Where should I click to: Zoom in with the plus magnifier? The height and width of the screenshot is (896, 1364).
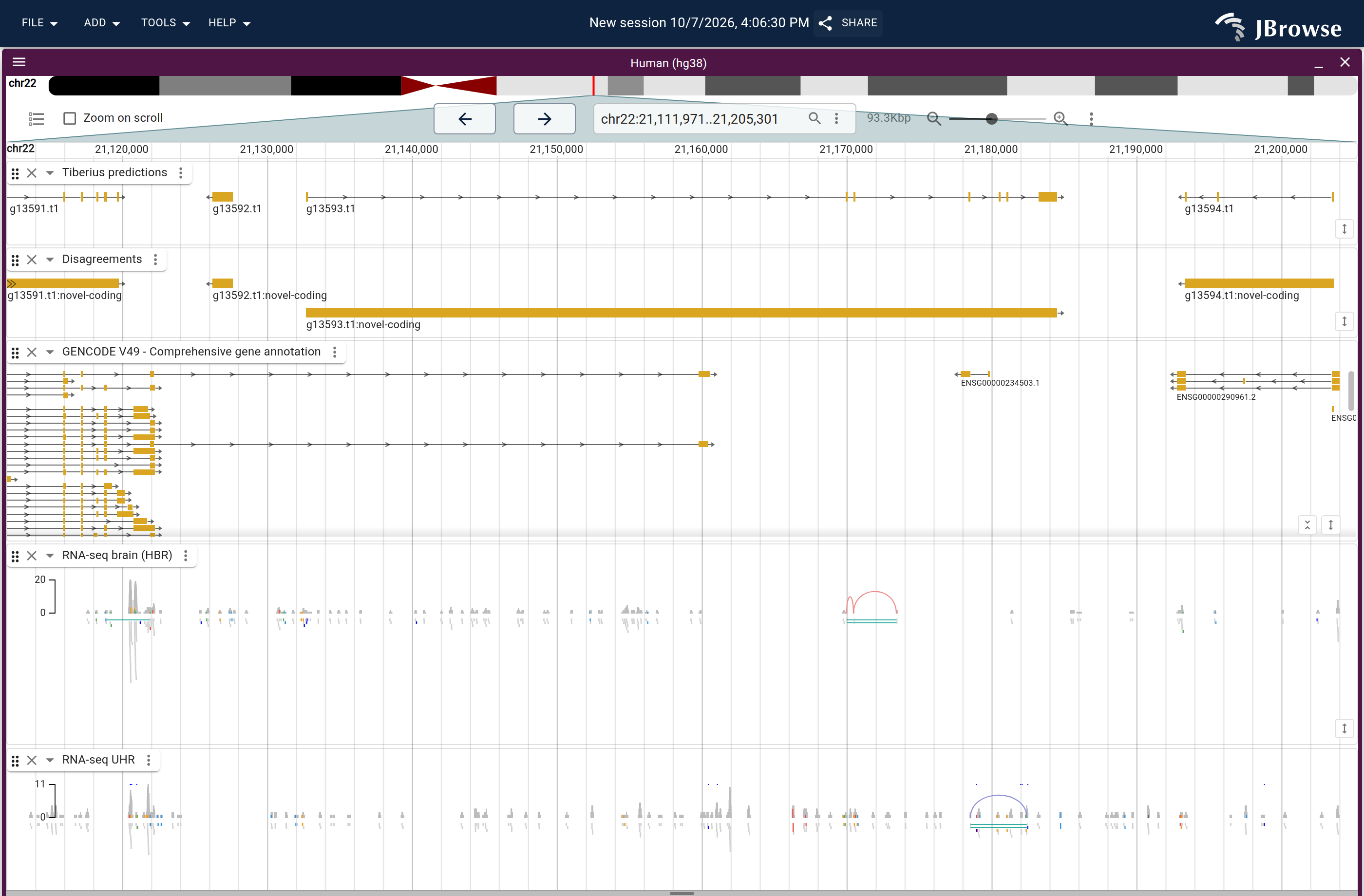[x=1060, y=119]
